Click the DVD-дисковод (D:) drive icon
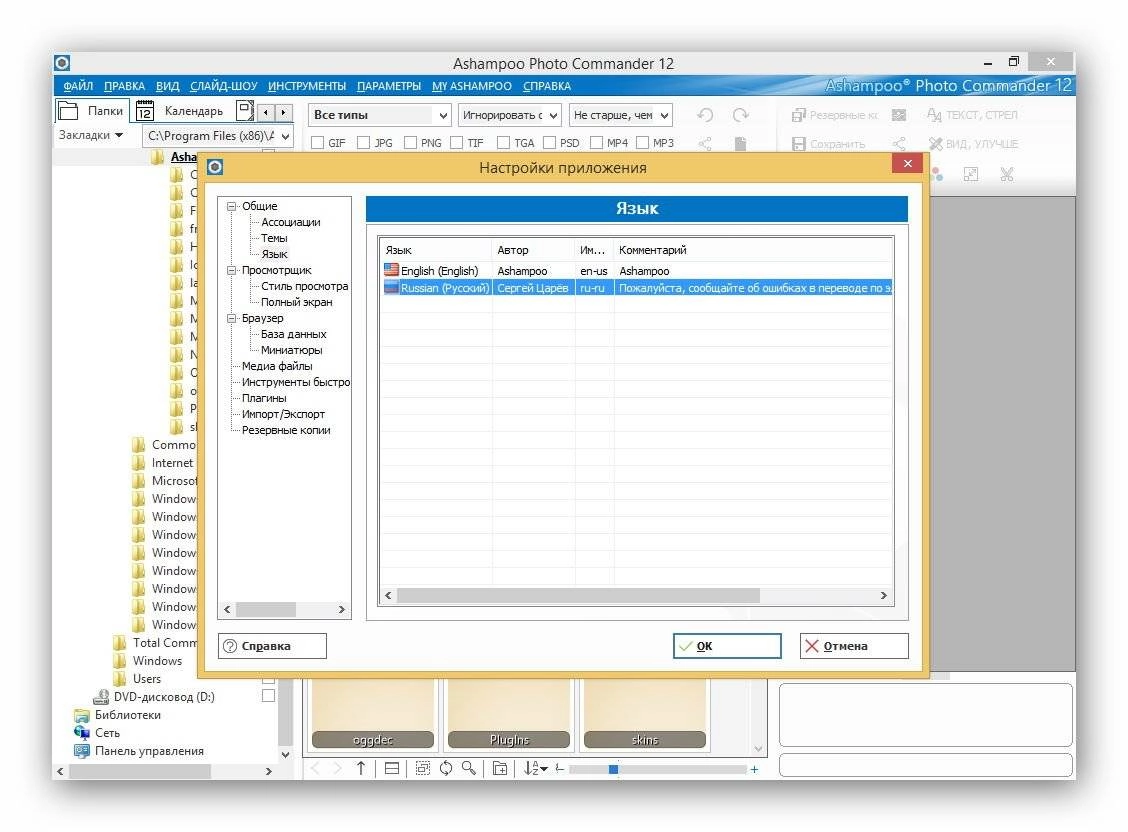 coord(101,697)
